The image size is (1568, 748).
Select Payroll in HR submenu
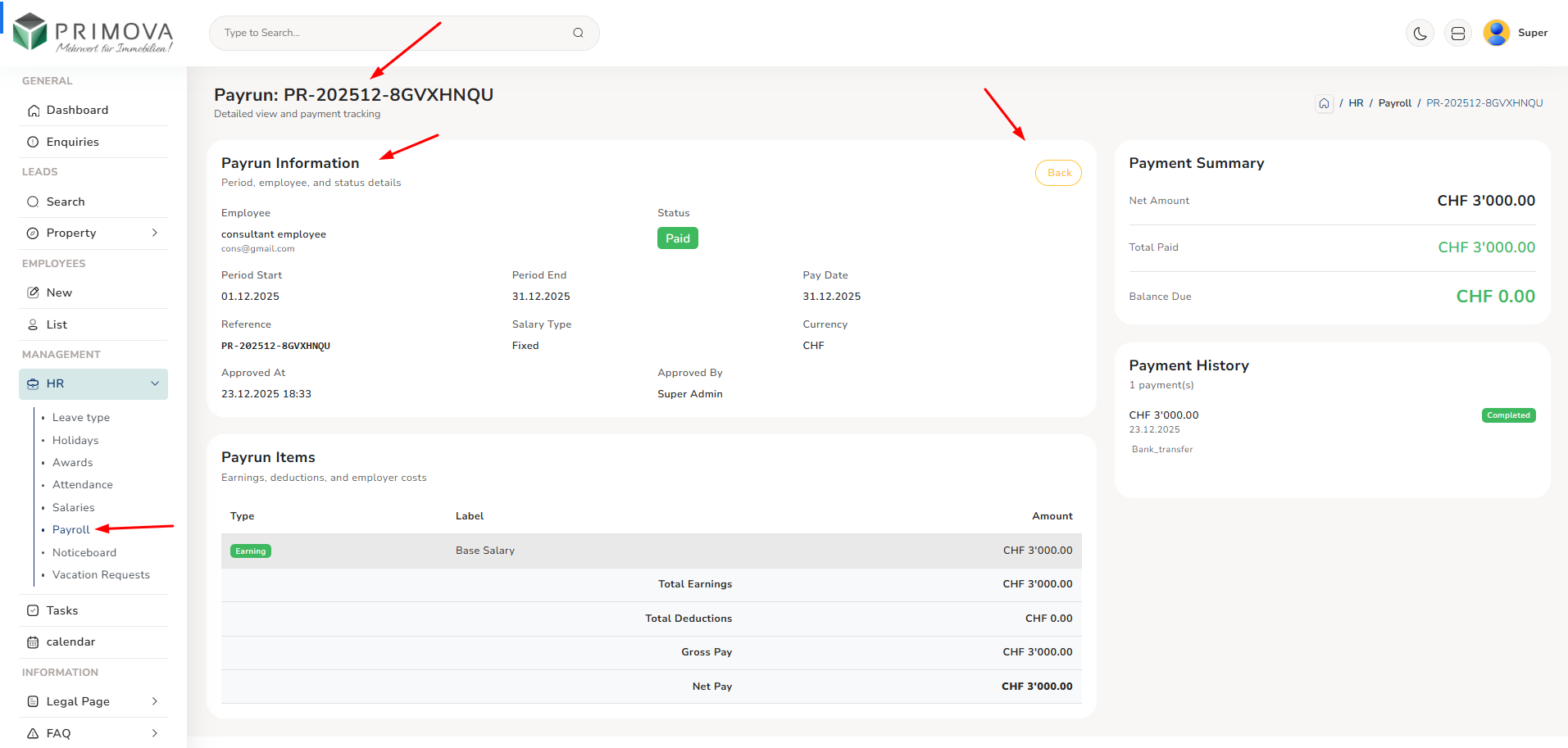pos(71,530)
